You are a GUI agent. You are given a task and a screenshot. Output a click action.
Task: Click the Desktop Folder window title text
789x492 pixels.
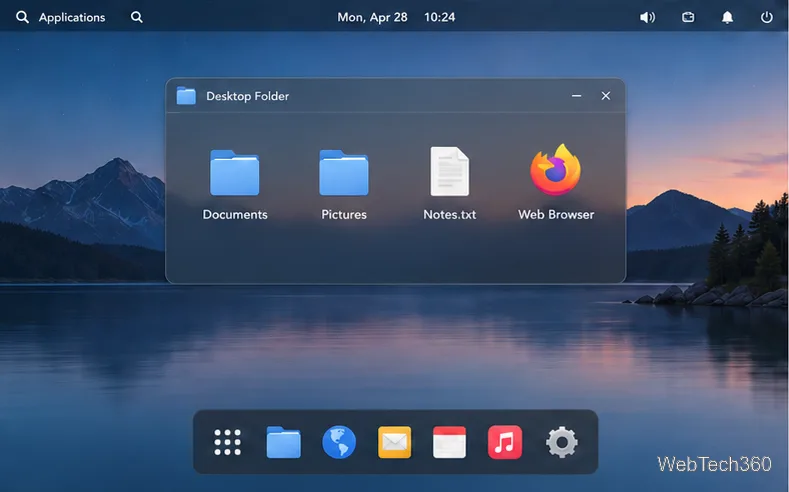pos(248,96)
